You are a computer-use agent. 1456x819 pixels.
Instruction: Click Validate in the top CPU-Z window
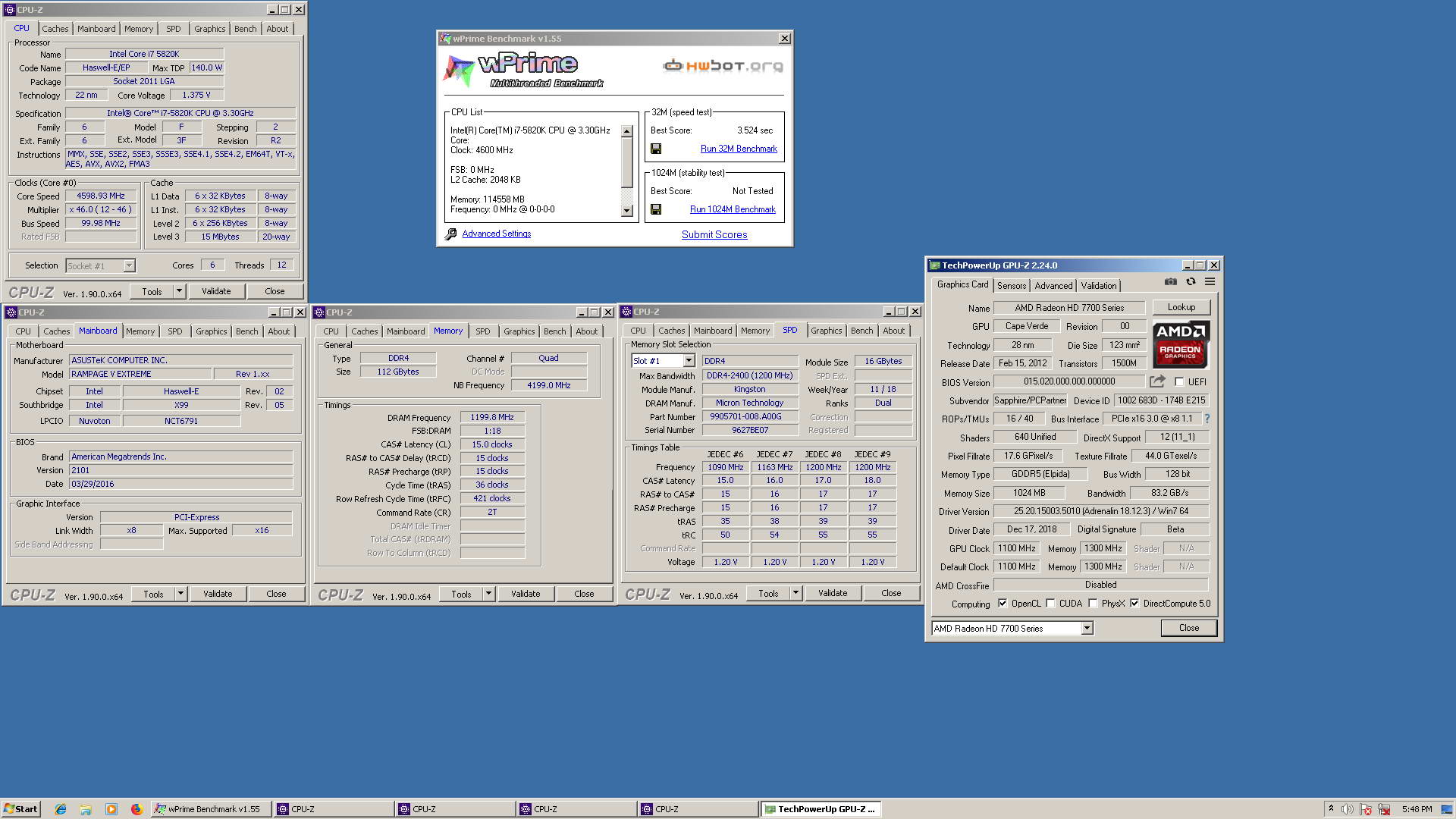(216, 291)
